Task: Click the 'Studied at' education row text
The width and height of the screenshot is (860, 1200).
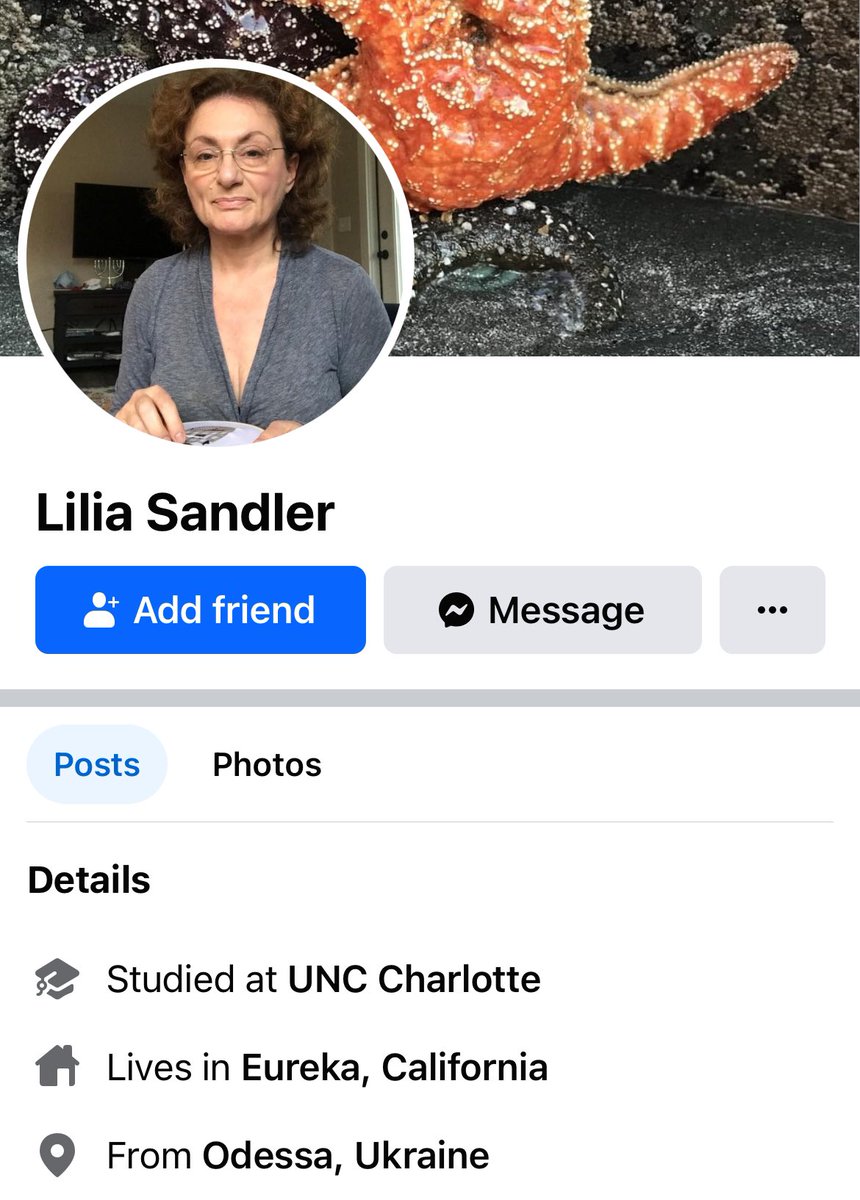Action: click(324, 979)
